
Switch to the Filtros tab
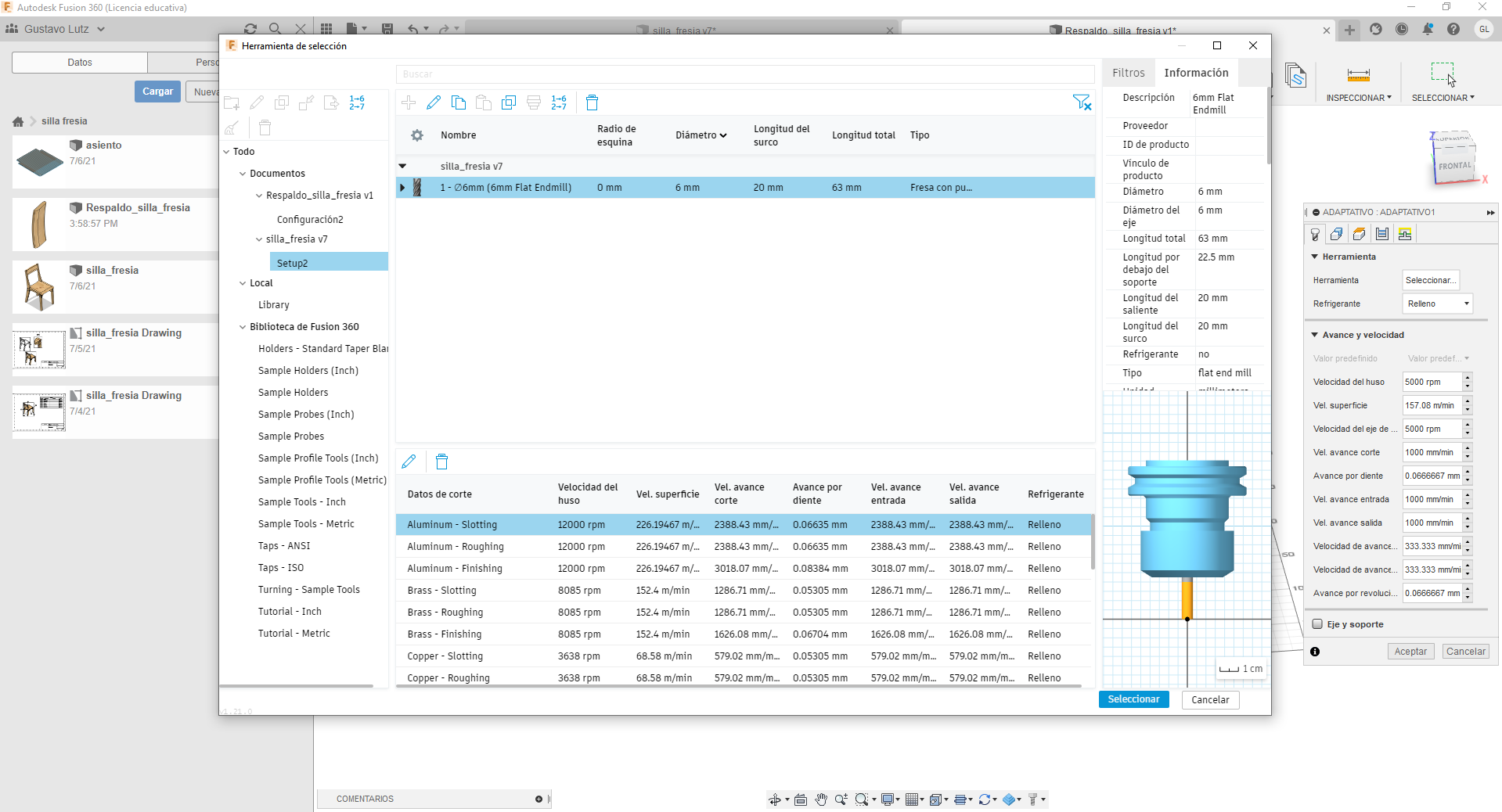pyautogui.click(x=1129, y=73)
